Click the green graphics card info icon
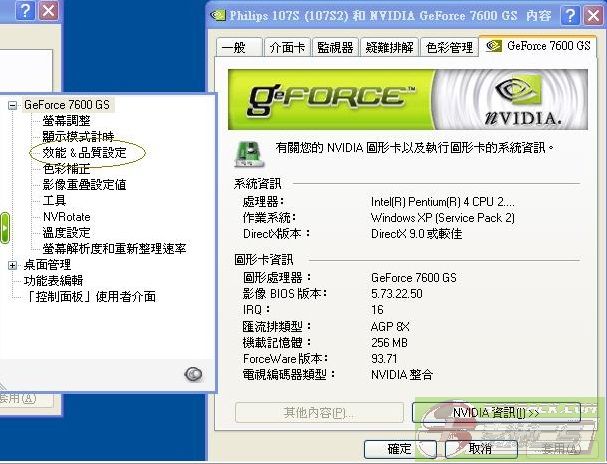The image size is (607, 464). coord(242,153)
